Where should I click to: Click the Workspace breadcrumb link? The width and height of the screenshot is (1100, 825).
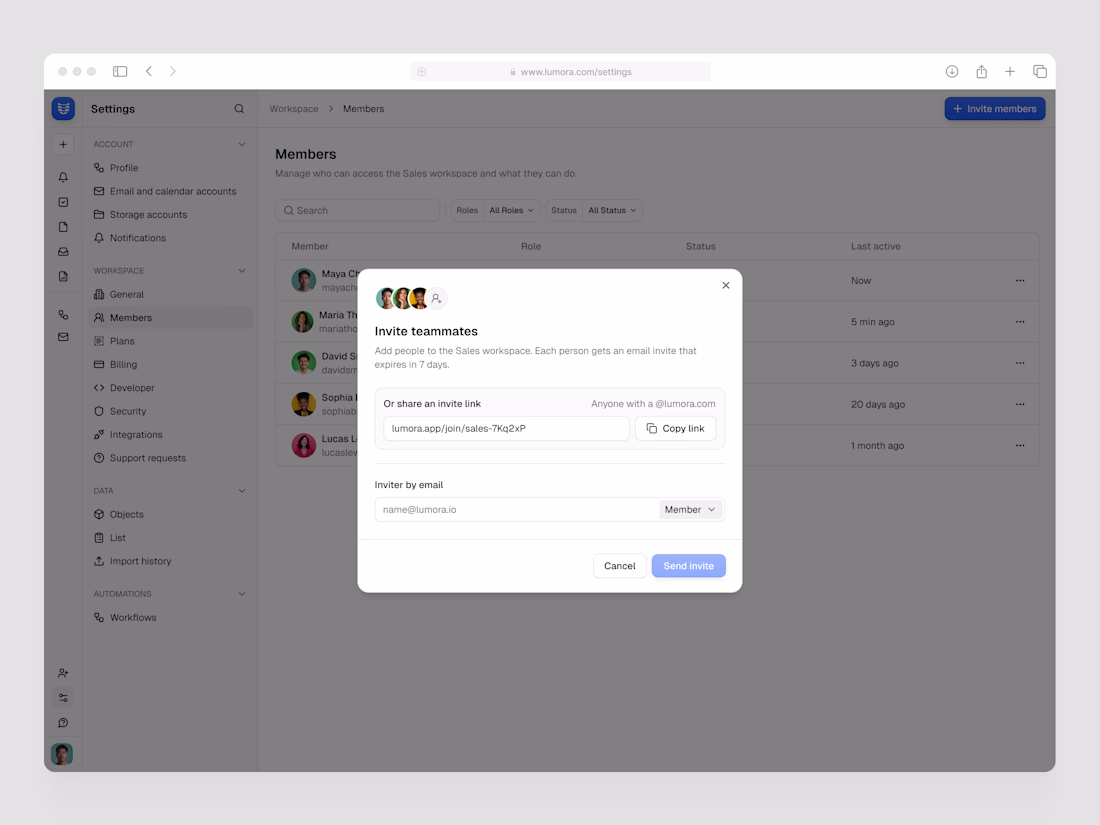[x=294, y=109]
